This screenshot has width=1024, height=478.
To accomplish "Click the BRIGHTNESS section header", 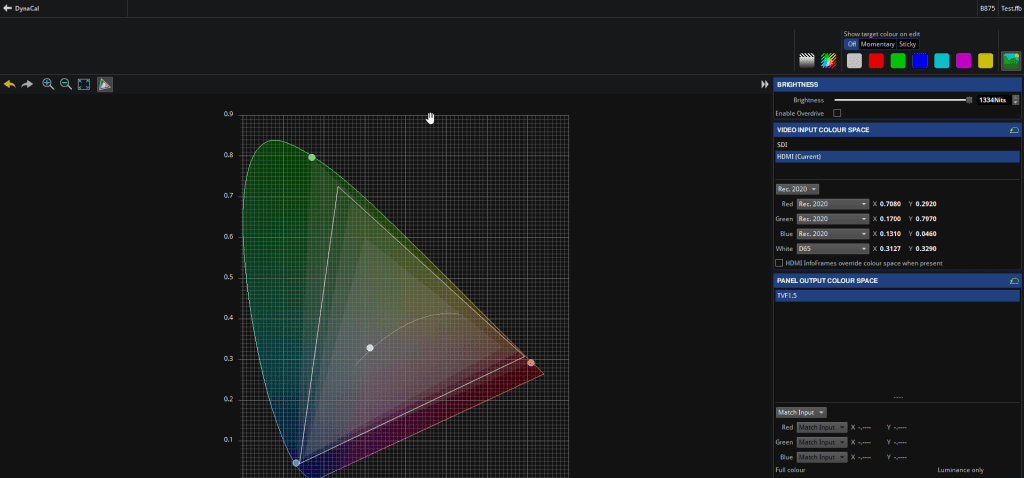I will point(897,85).
